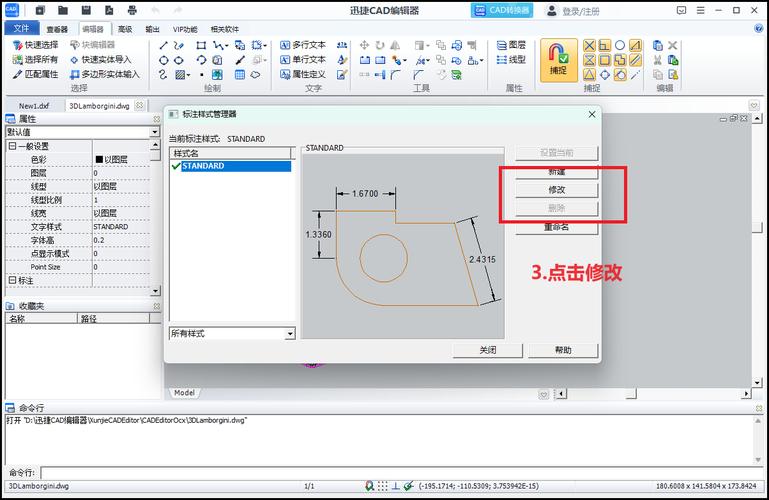769x500 pixels.
Task: Collapse the 一般设置 property group
Action: tap(12, 146)
